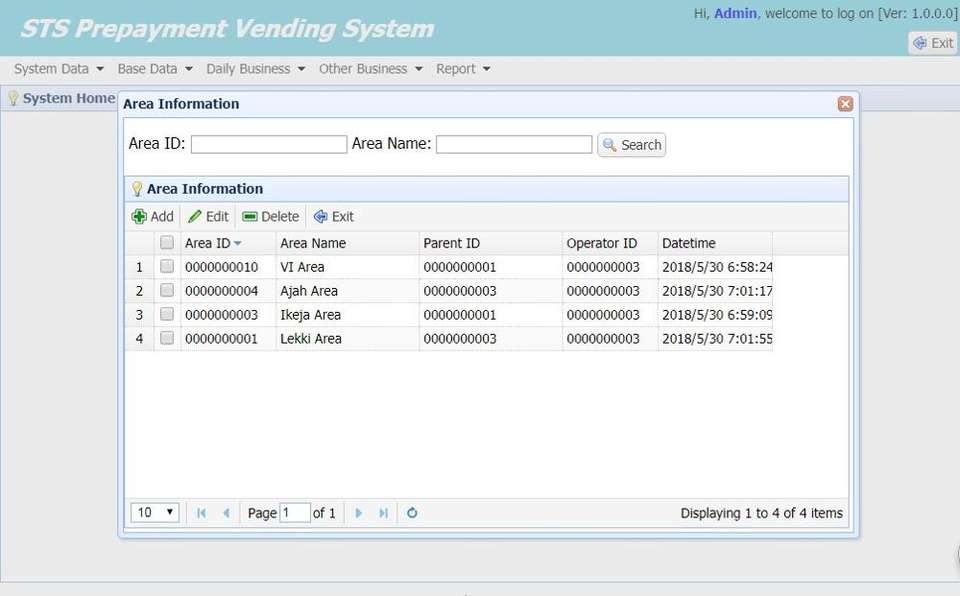Click the Area Information panel lightbulb icon
This screenshot has width=960, height=596.
[x=137, y=189]
